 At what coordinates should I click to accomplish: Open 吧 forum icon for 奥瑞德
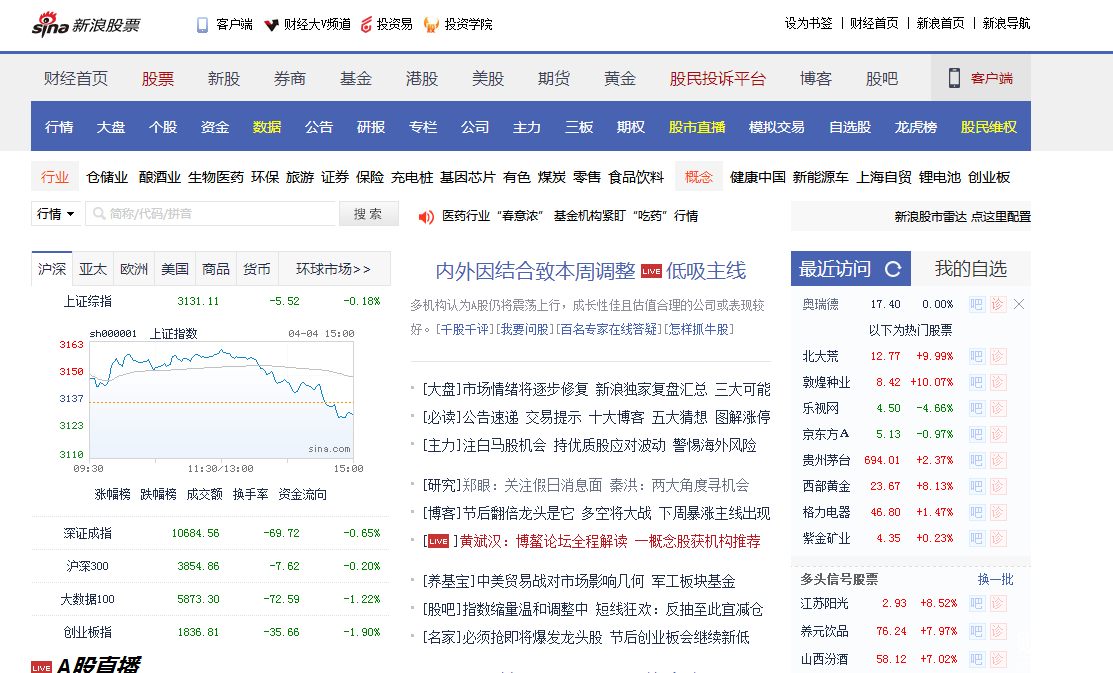point(977,305)
